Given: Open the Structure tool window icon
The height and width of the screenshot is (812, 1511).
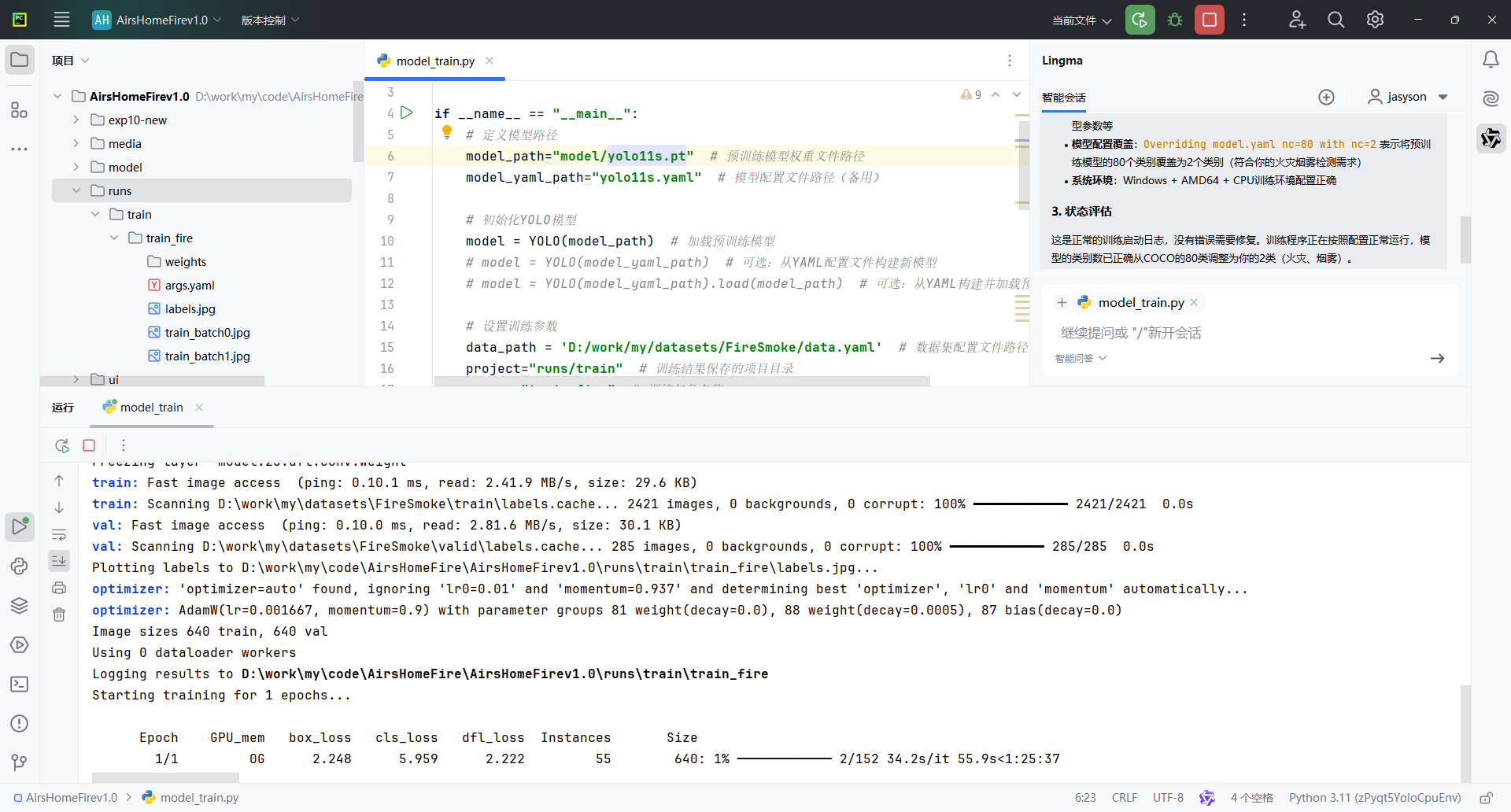Looking at the screenshot, I should point(20,110).
